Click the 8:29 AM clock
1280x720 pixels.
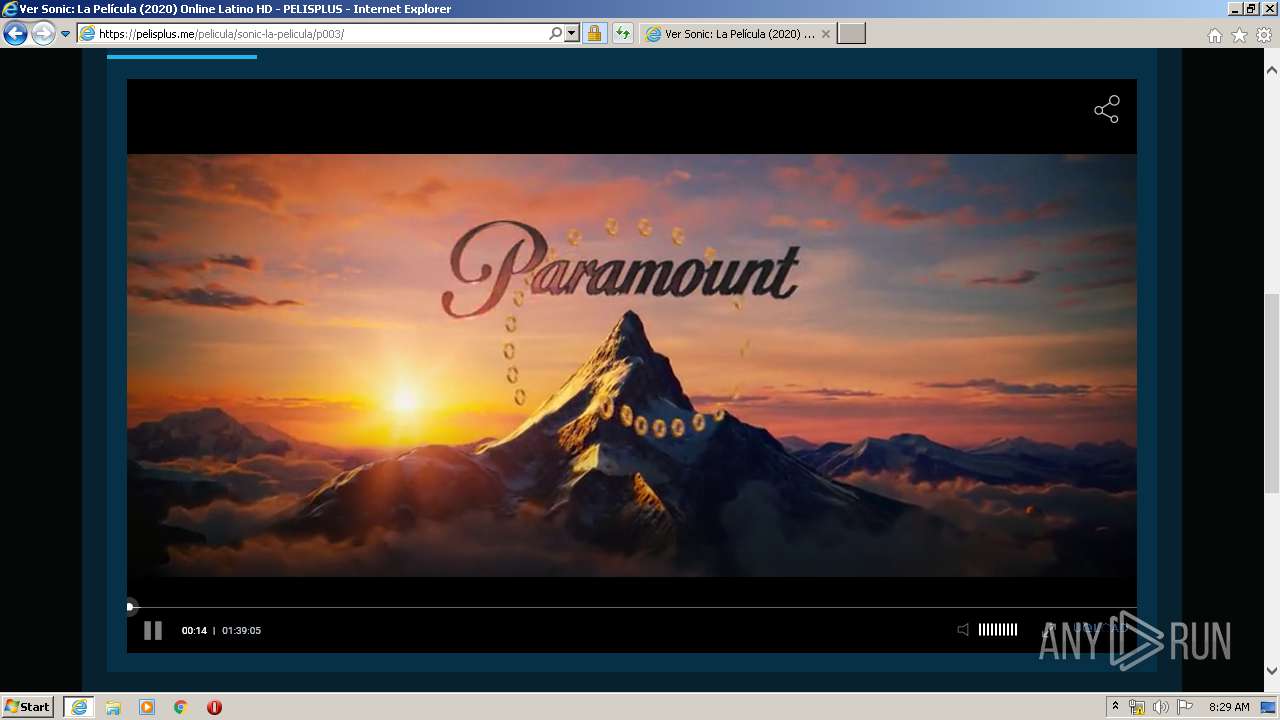tap(1229, 707)
